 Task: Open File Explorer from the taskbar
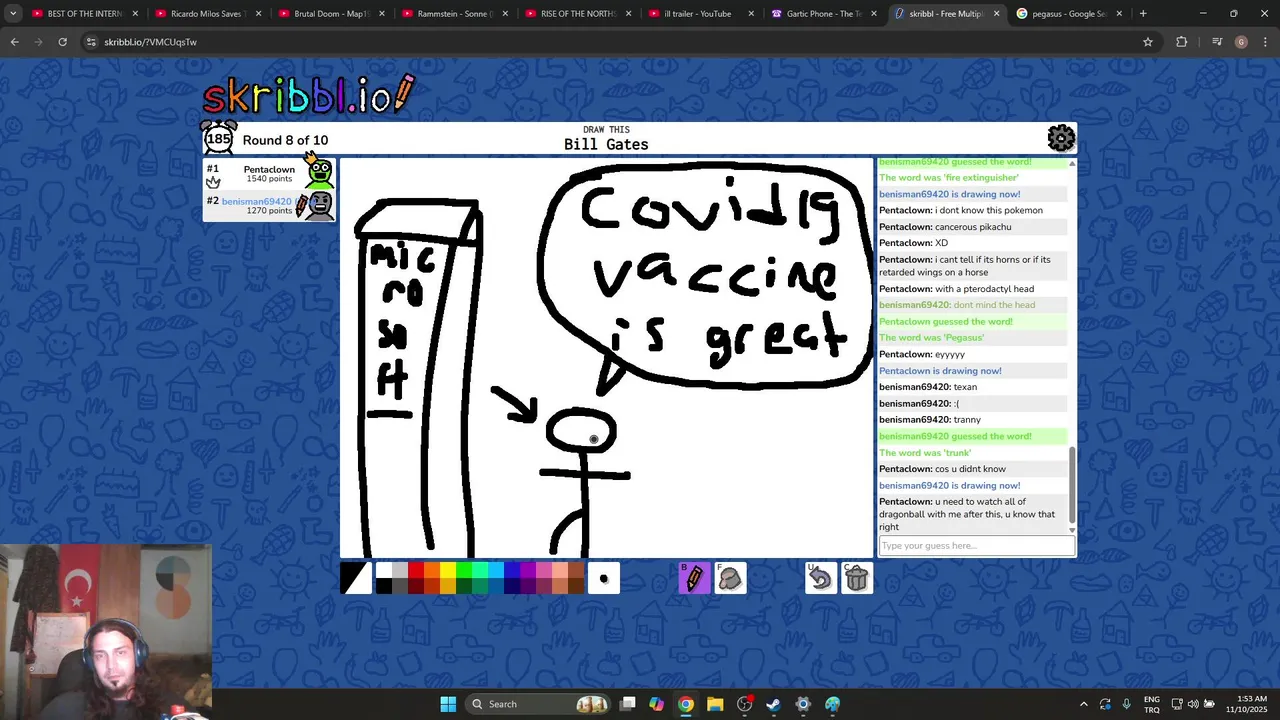click(x=715, y=704)
